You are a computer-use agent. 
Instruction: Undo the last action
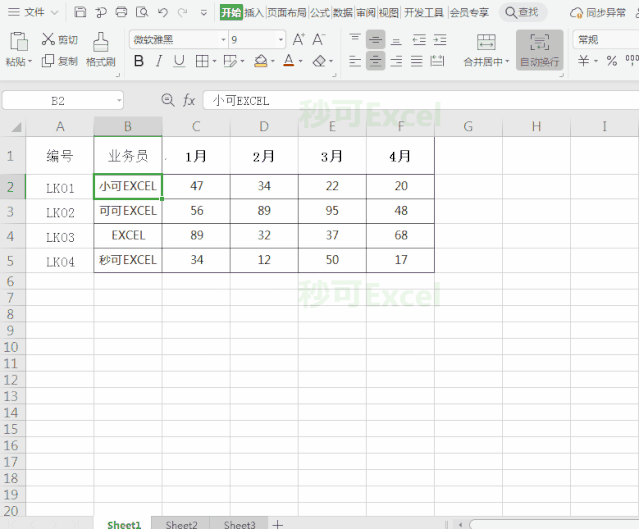pos(163,13)
